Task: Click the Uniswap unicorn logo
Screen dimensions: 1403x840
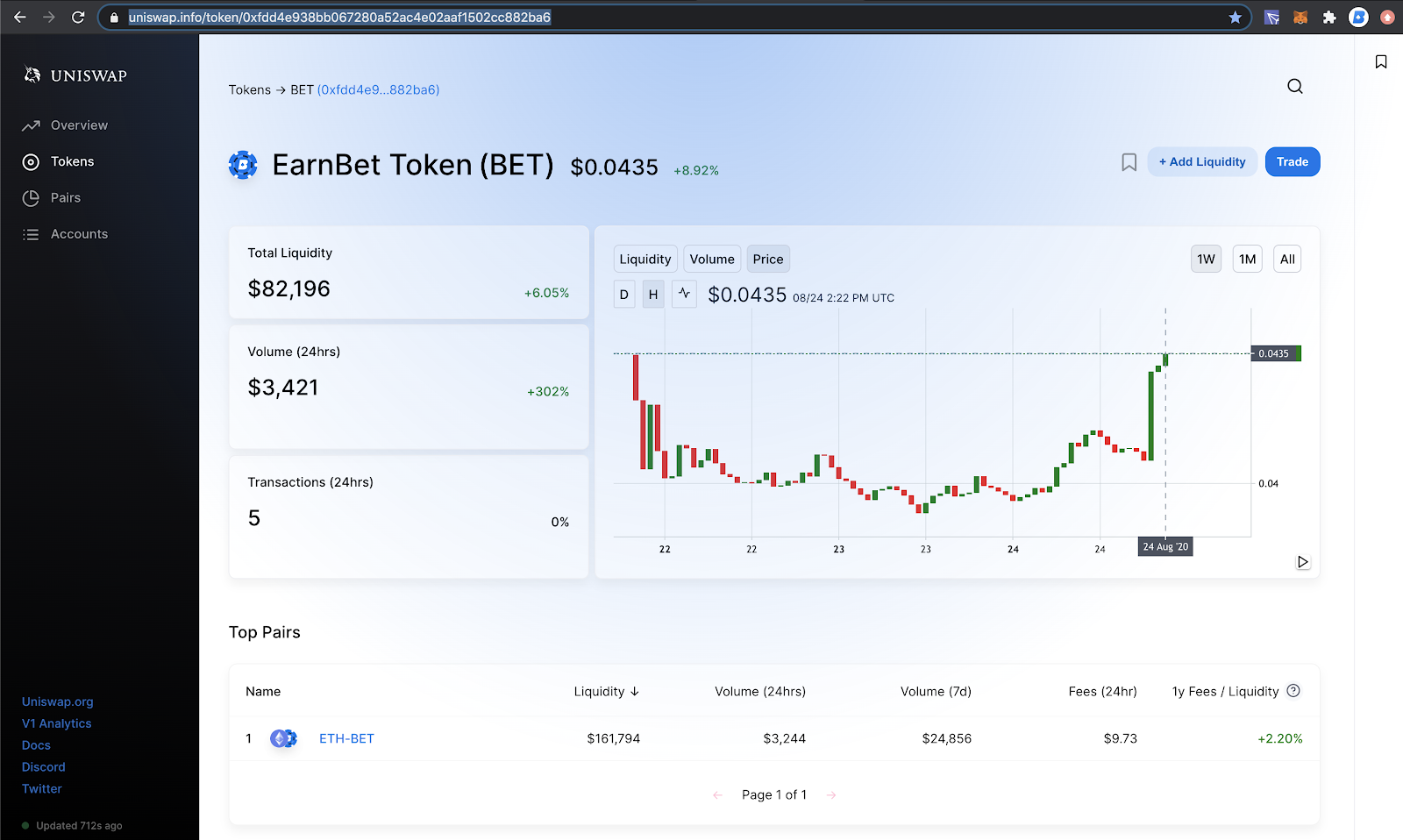Action: [x=32, y=75]
